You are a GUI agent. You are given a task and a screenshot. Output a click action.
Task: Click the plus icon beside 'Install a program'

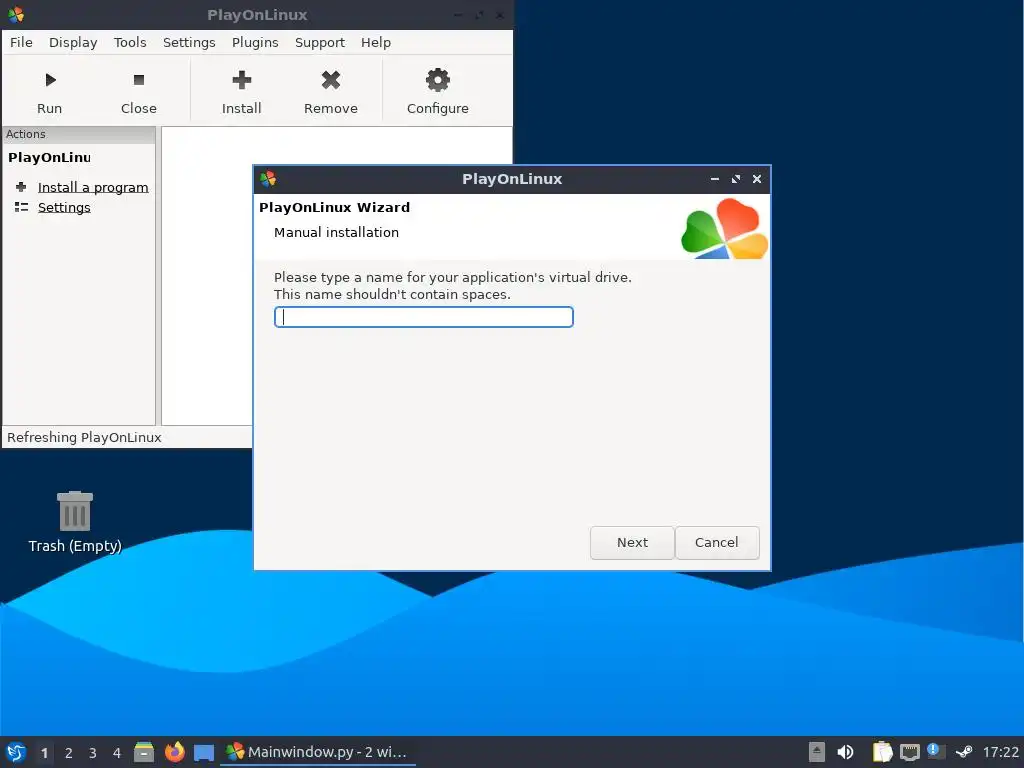pyautogui.click(x=21, y=187)
